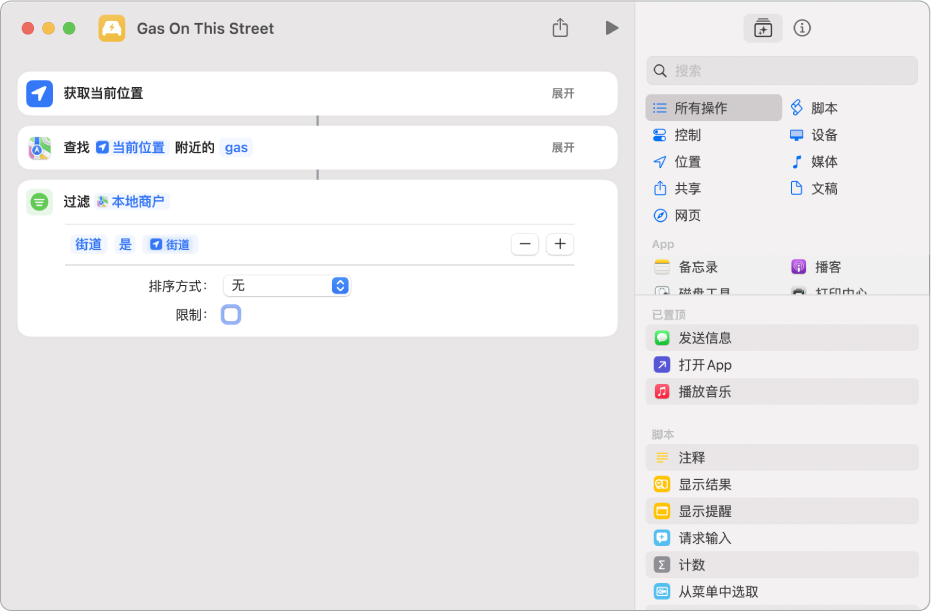The width and height of the screenshot is (931, 612).
Task: Click the search magnifier icon
Action: coord(660,71)
